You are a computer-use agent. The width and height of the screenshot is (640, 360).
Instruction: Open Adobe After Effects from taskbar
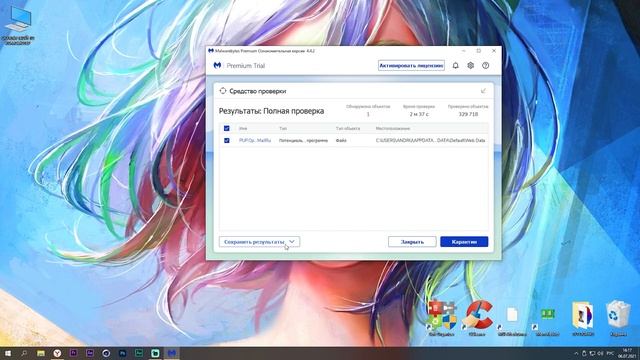90,353
